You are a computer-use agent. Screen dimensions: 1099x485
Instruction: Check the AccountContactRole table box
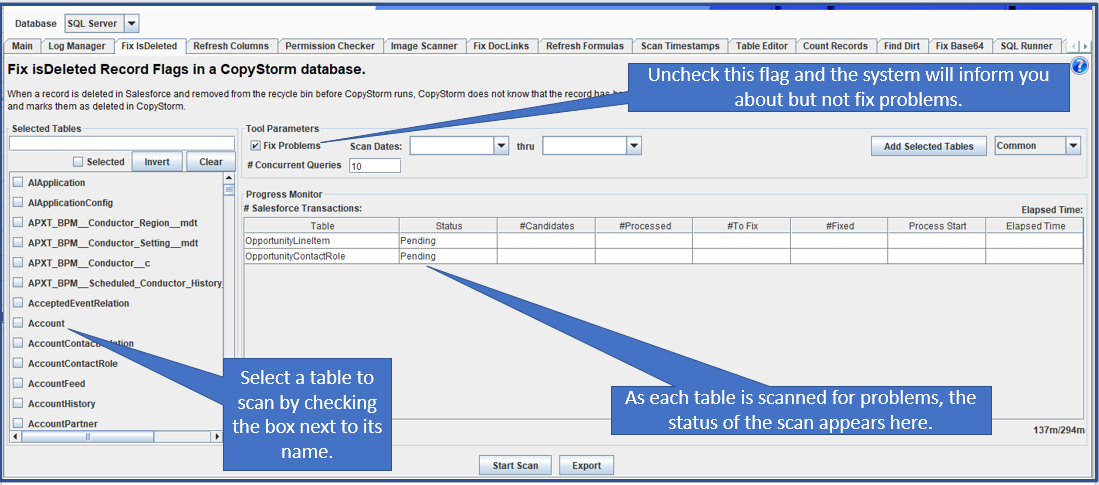click(18, 364)
